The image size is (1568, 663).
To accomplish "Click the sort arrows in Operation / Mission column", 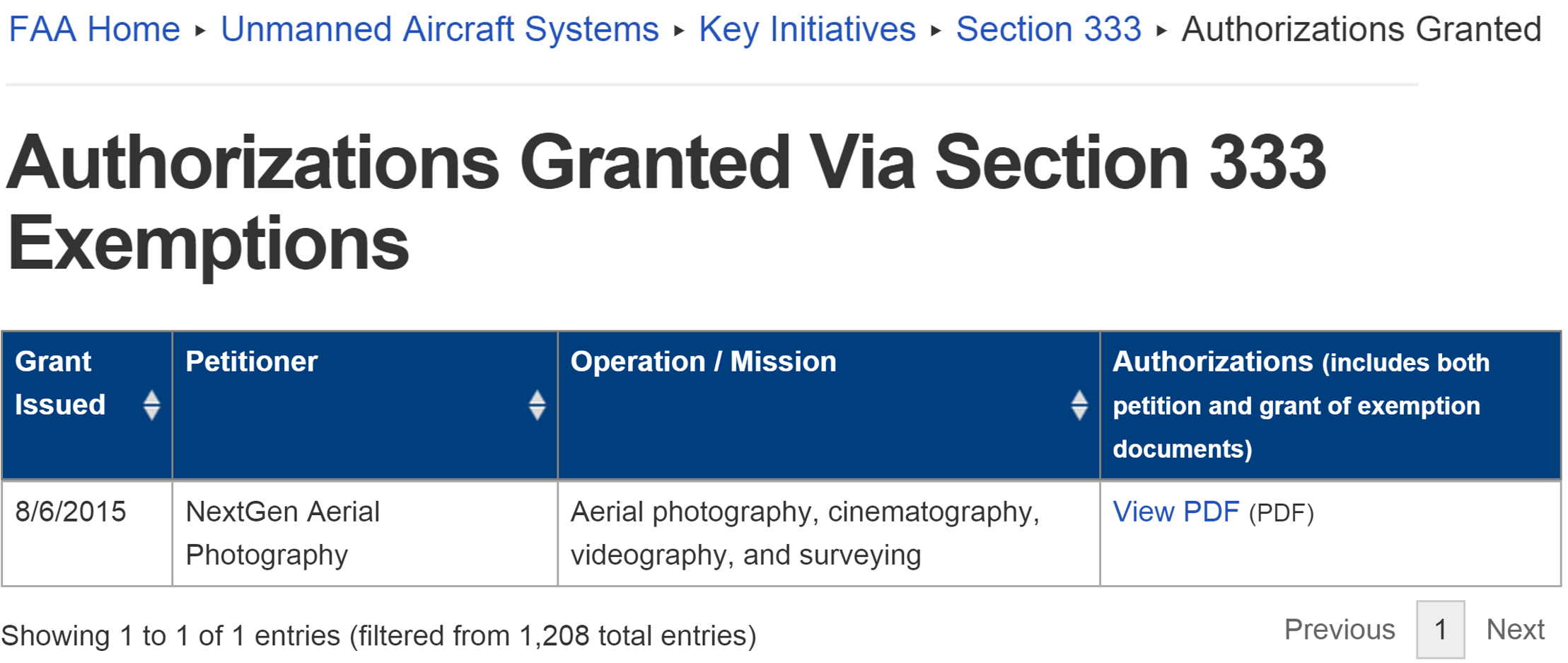I will coord(1079,405).
